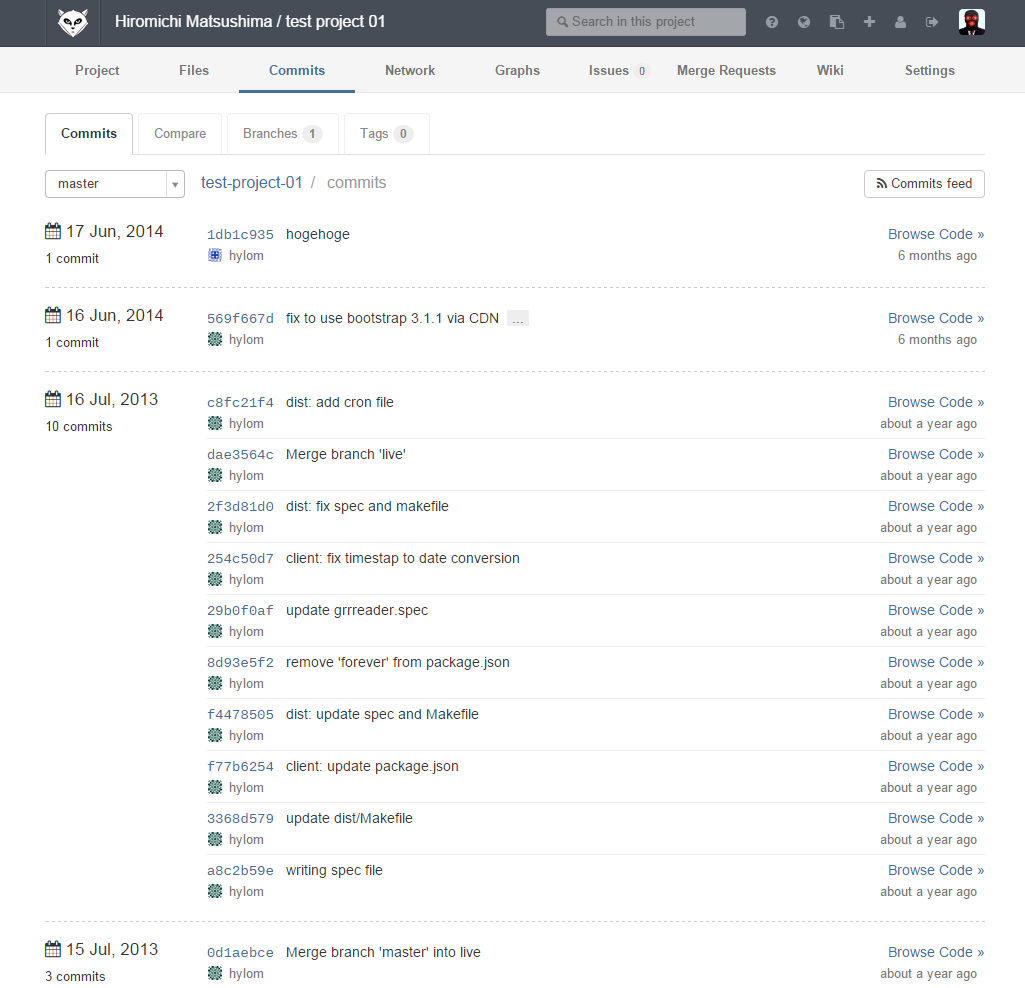Open the Merge Requests menu item
This screenshot has width=1025, height=988.
[726, 70]
